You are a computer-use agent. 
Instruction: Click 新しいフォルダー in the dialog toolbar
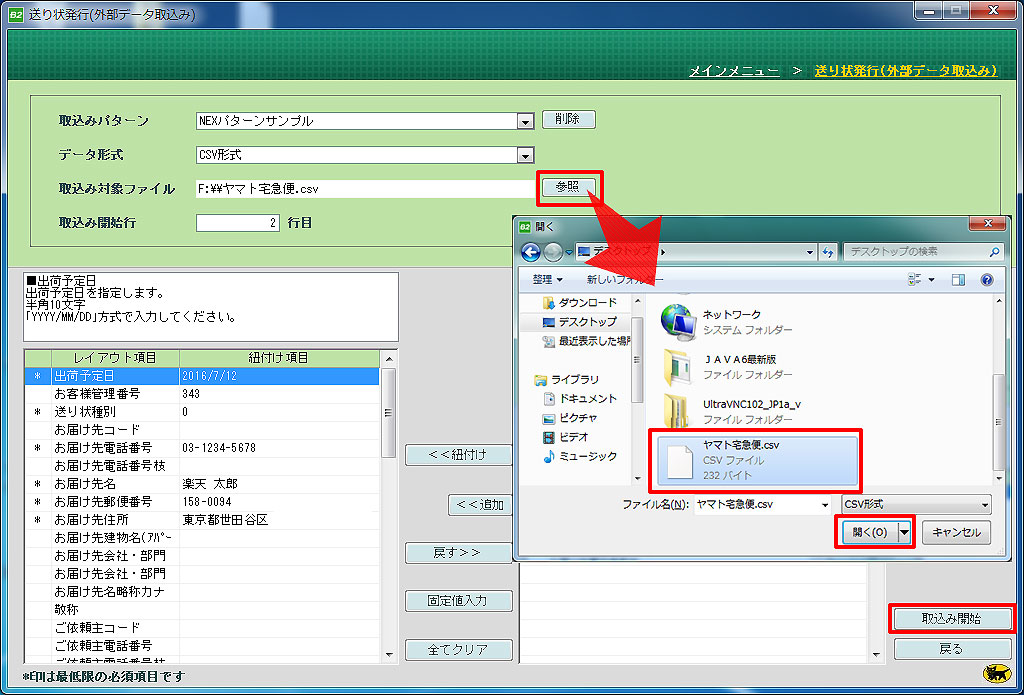tap(624, 280)
